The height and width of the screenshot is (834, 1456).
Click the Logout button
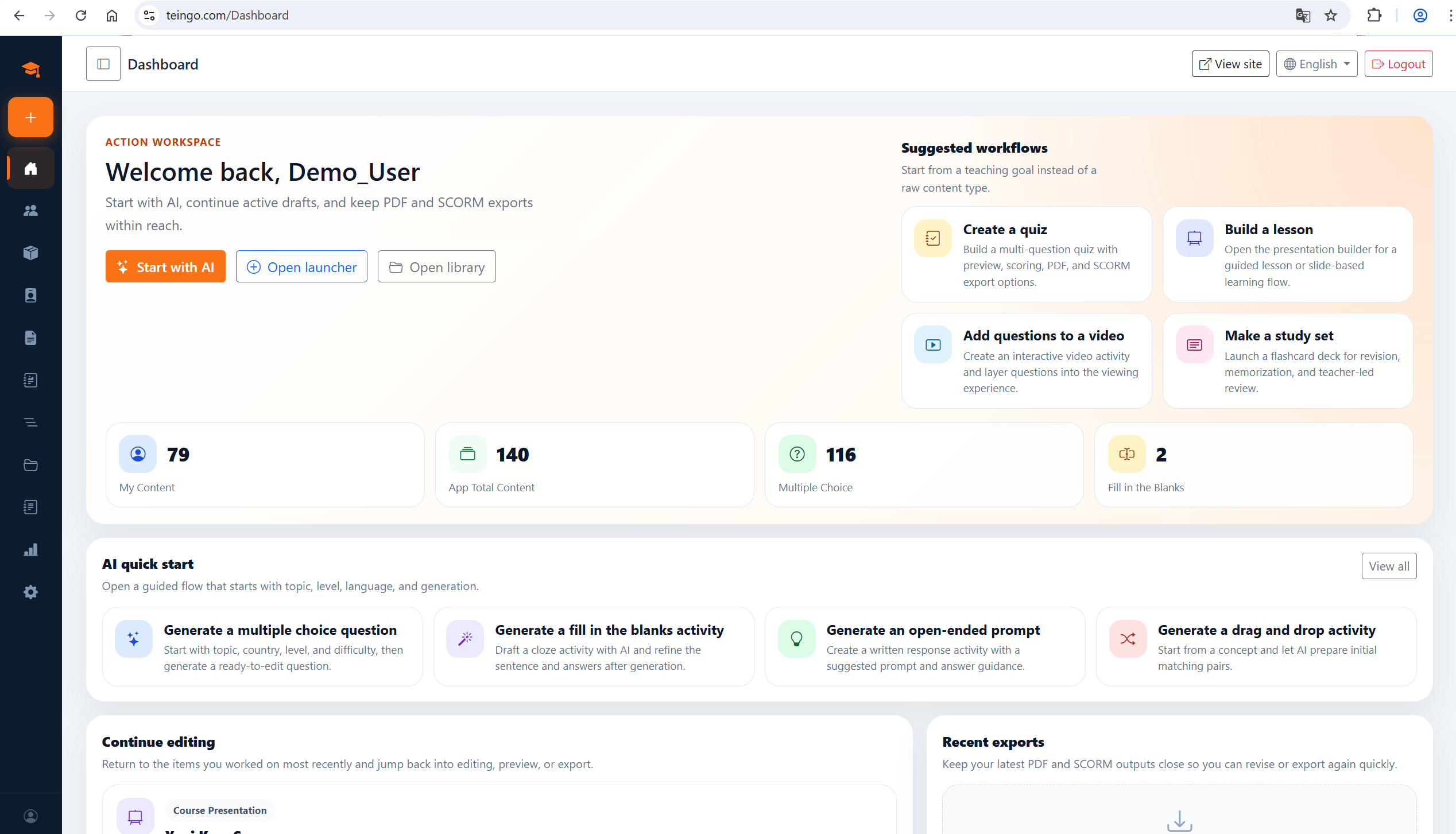pyautogui.click(x=1398, y=64)
